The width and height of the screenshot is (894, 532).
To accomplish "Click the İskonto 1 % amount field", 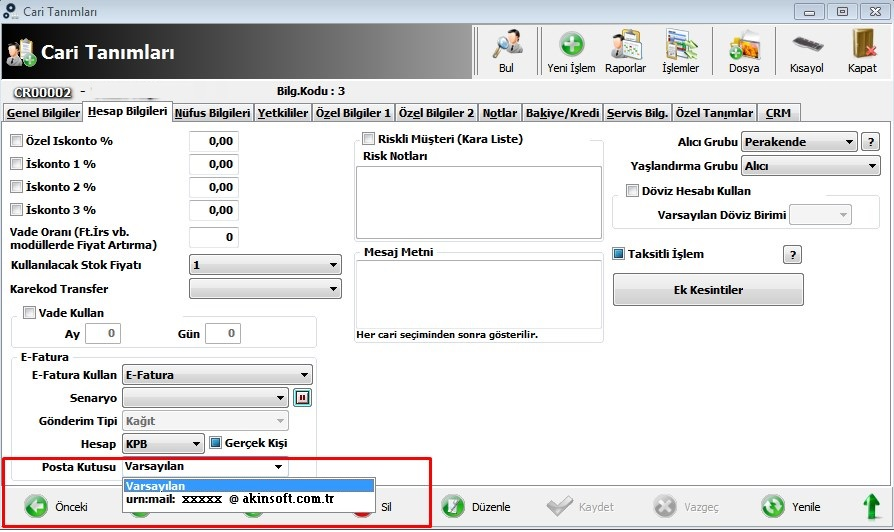I will [x=214, y=164].
